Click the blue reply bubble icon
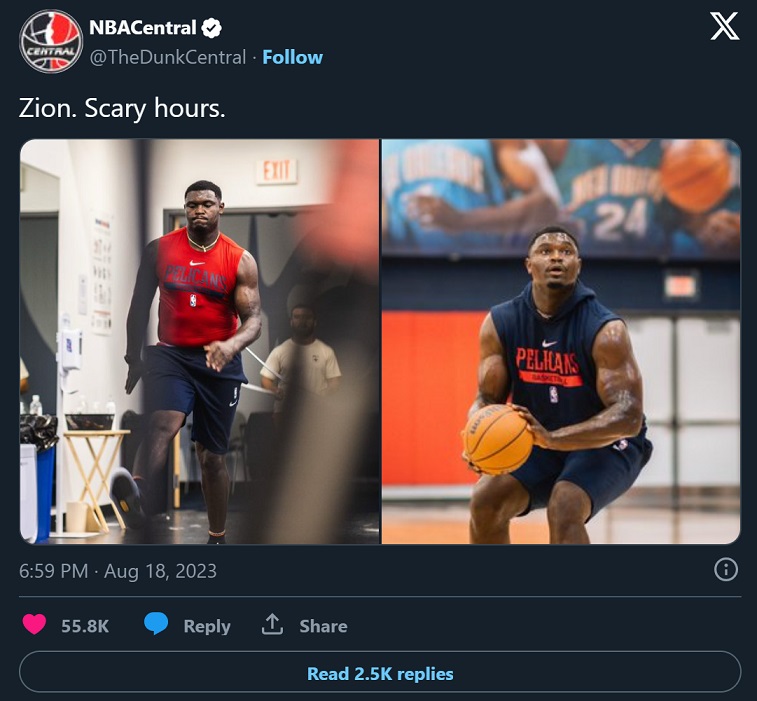This screenshot has width=757, height=701. click(x=156, y=625)
